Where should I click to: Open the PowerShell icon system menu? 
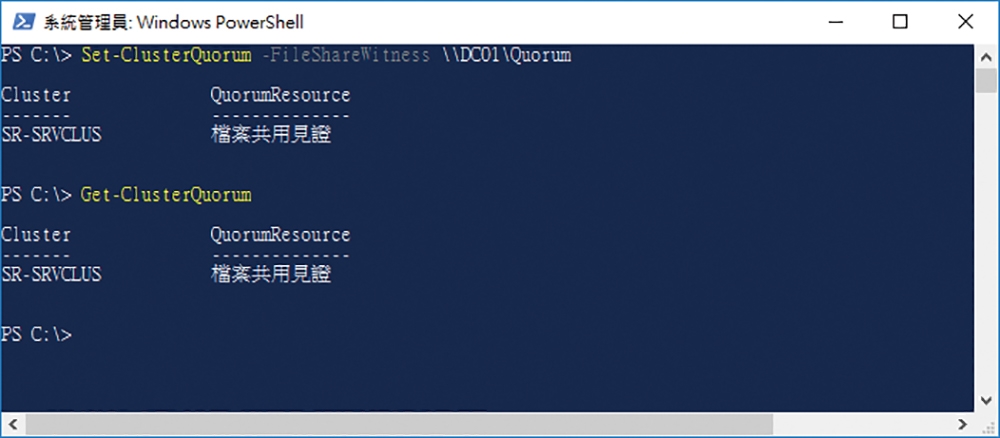point(23,22)
